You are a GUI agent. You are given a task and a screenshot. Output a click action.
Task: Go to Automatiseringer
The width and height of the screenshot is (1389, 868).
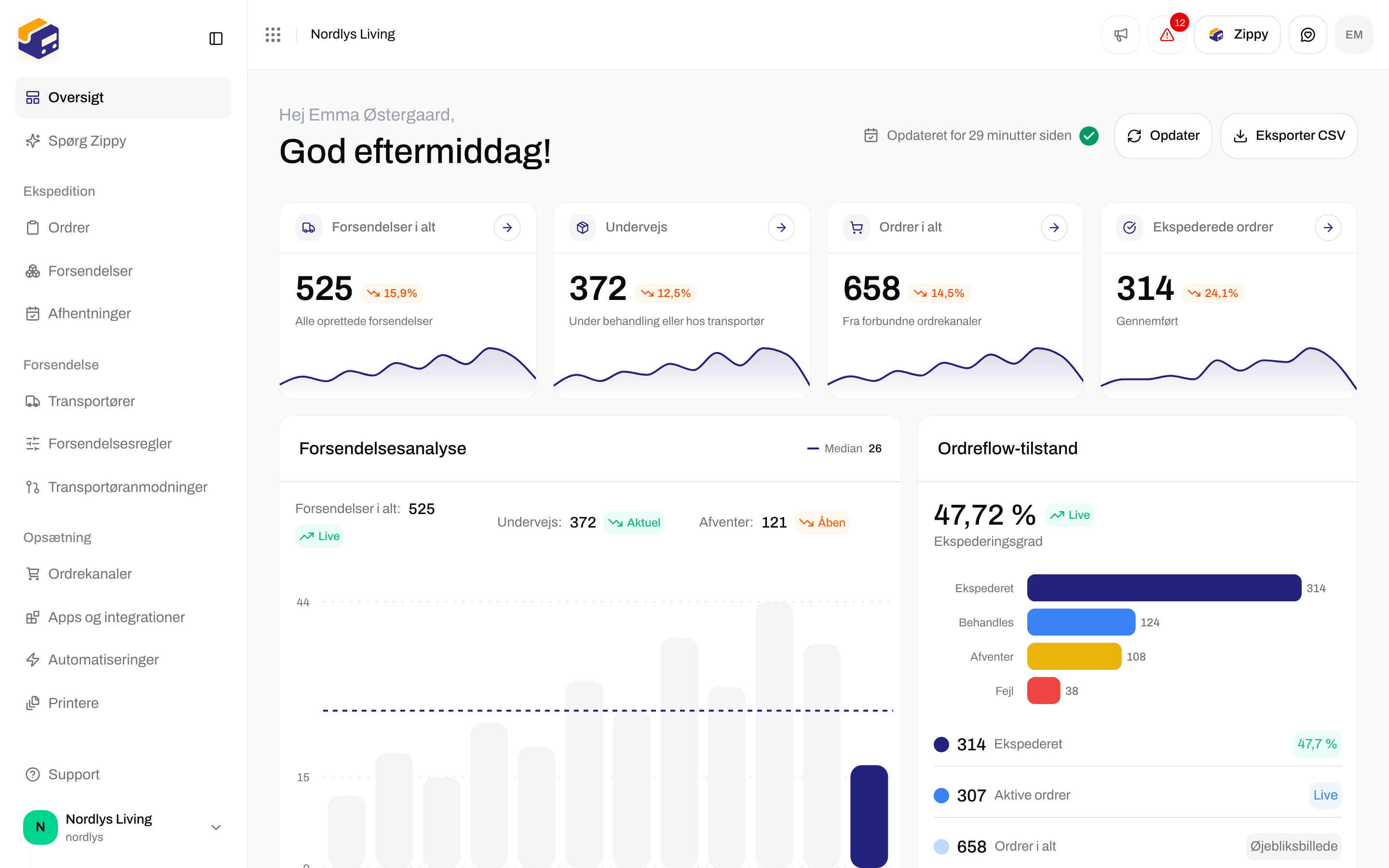click(x=123, y=660)
